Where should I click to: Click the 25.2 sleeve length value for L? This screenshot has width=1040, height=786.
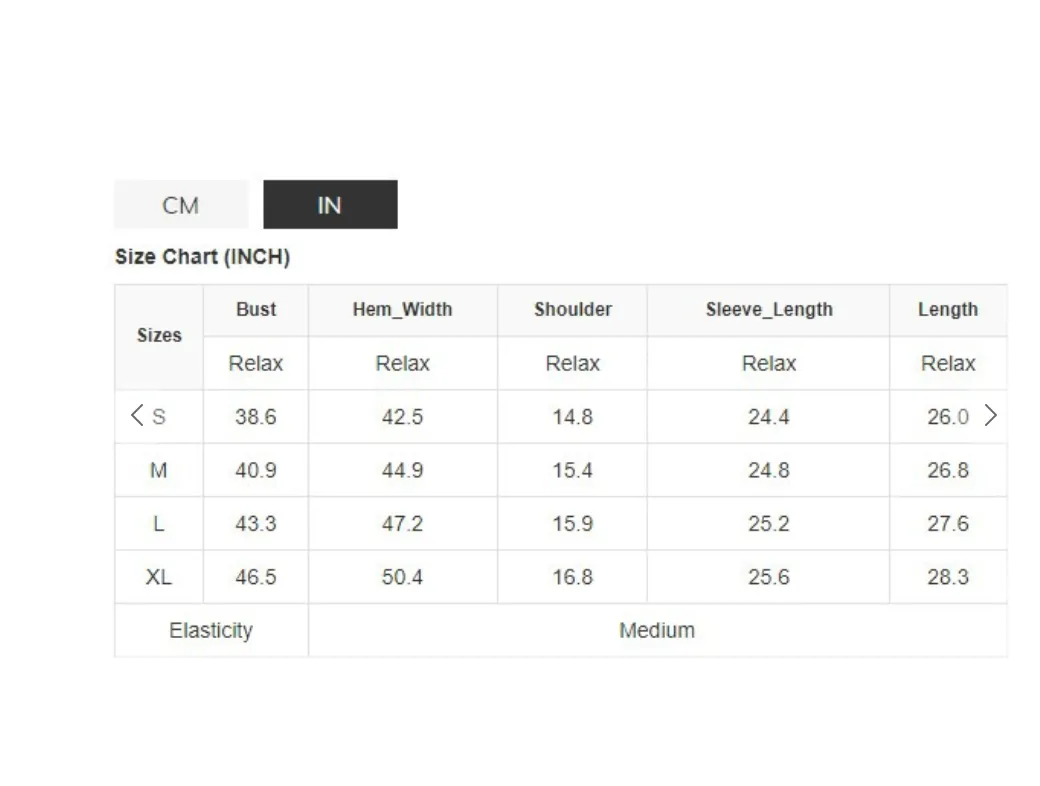[769, 524]
